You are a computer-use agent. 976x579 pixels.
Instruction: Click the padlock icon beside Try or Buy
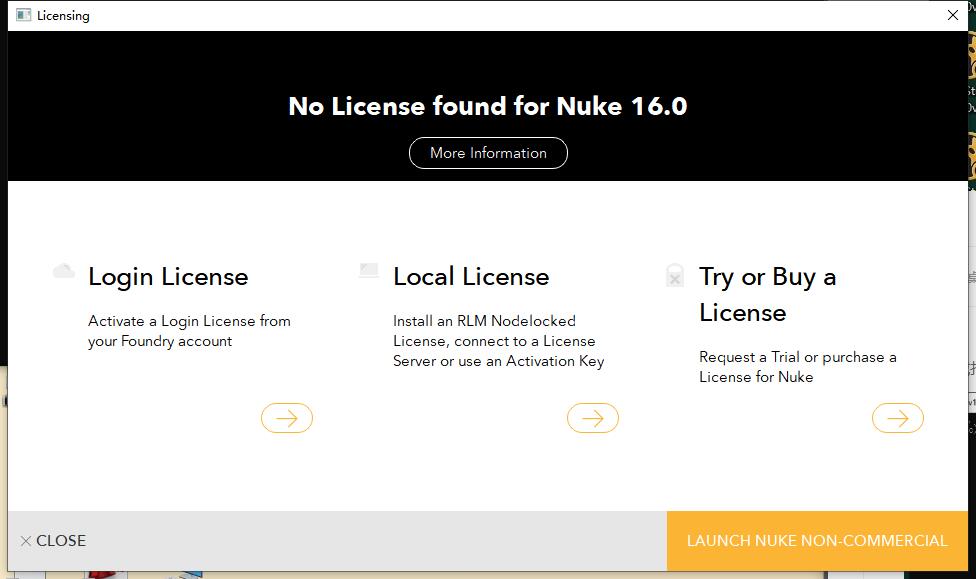pos(674,277)
